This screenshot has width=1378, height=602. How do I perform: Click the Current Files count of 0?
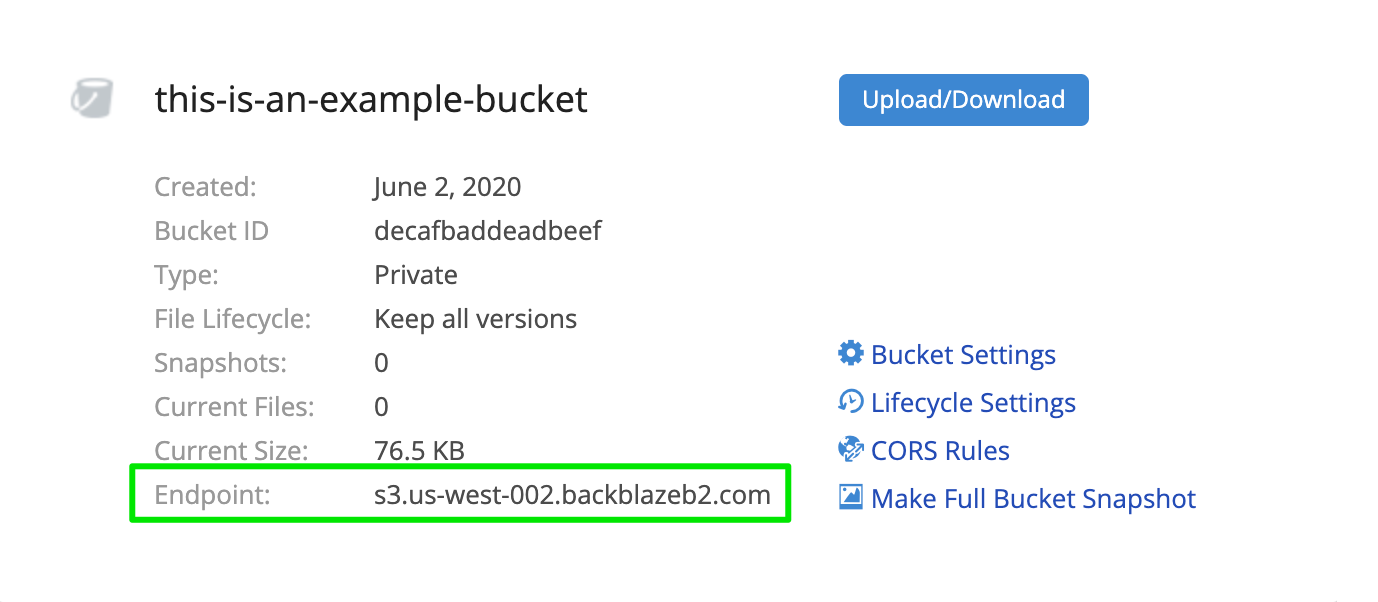point(380,406)
